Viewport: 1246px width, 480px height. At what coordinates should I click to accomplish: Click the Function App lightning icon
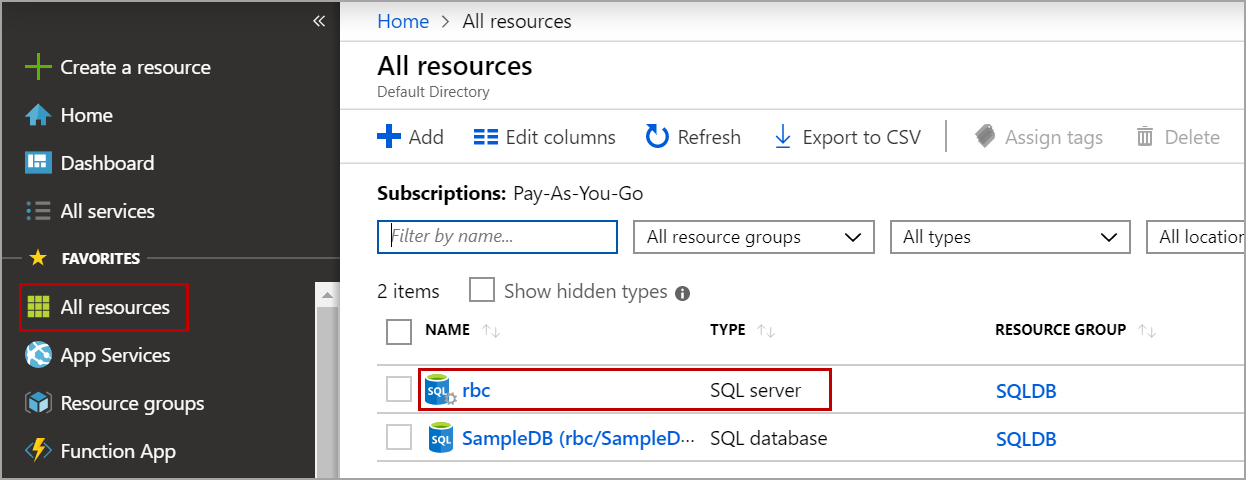click(38, 451)
